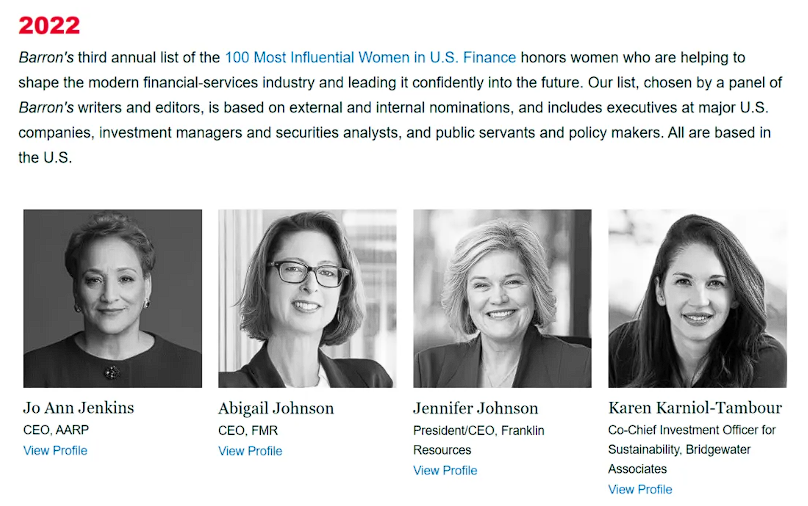Select the Abigail Johnson name heading
Screen dimensions: 808x506
276,408
